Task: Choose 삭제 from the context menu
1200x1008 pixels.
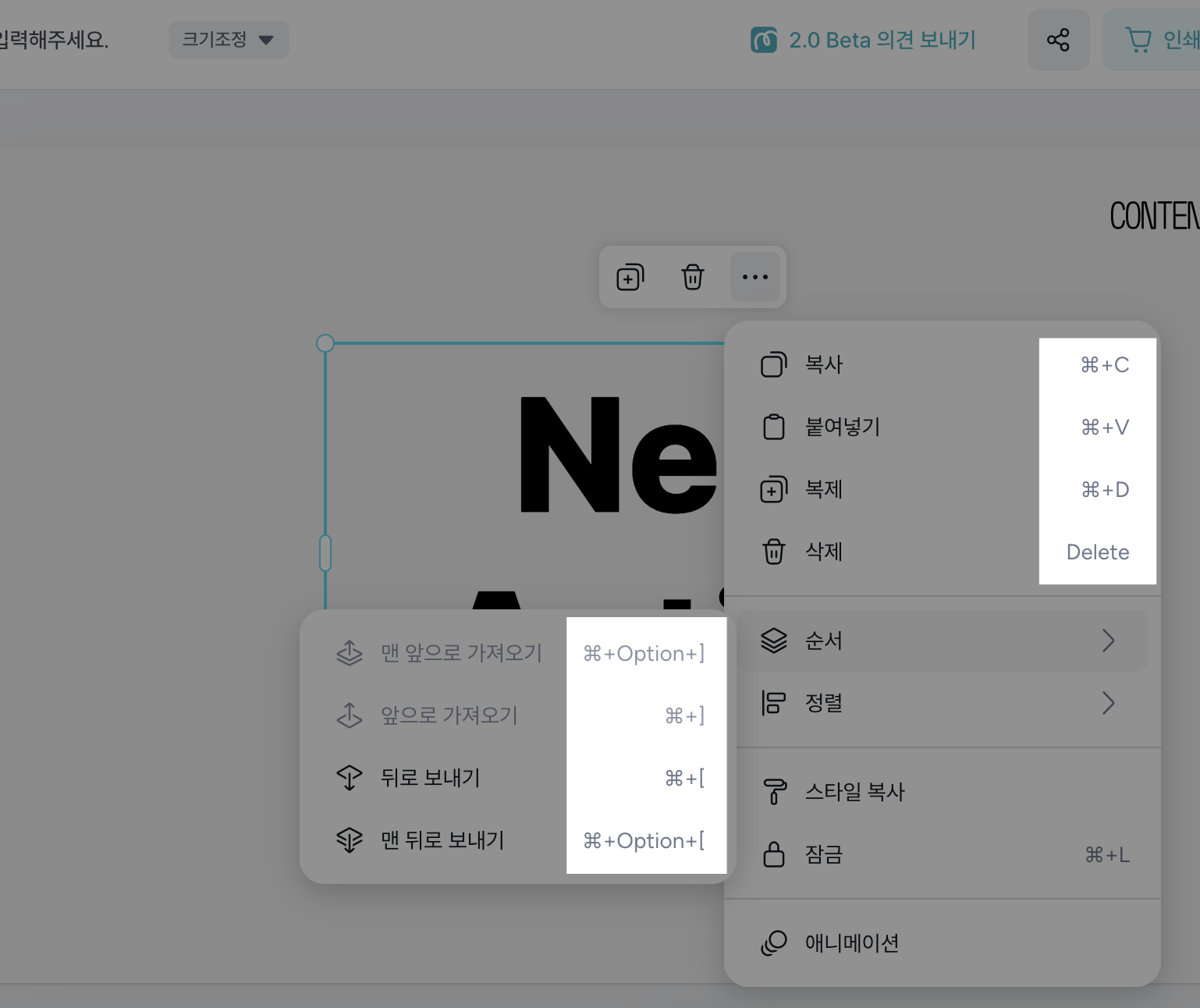Action: click(824, 552)
